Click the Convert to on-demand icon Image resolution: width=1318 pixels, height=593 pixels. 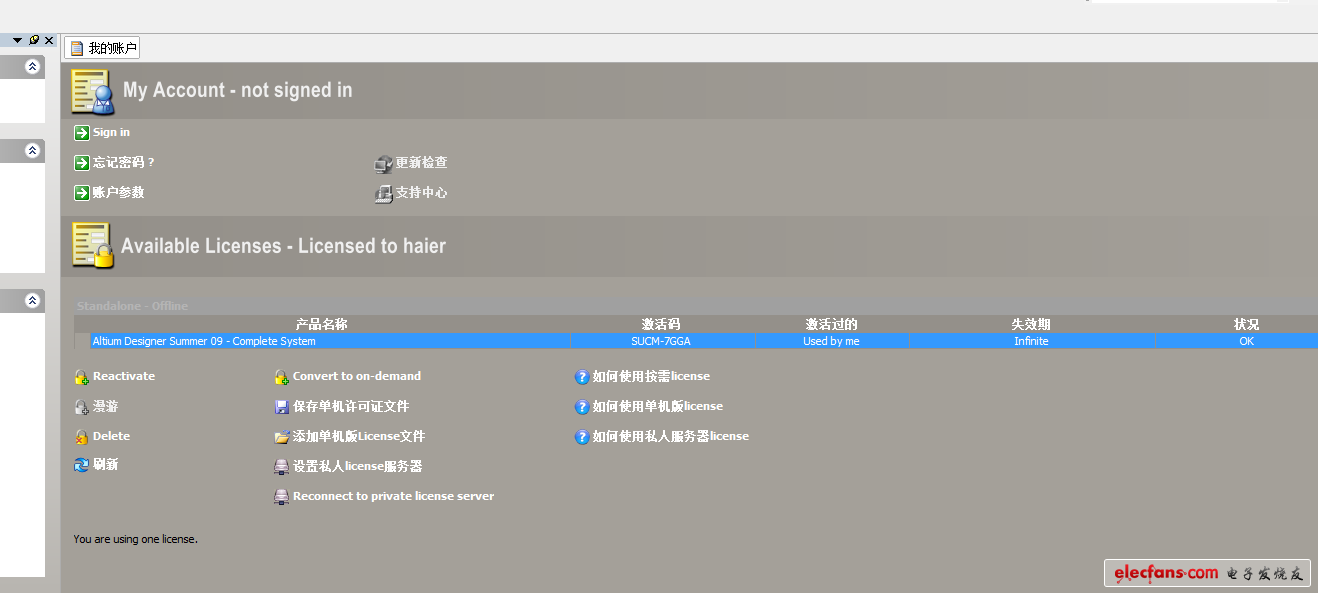coord(282,377)
